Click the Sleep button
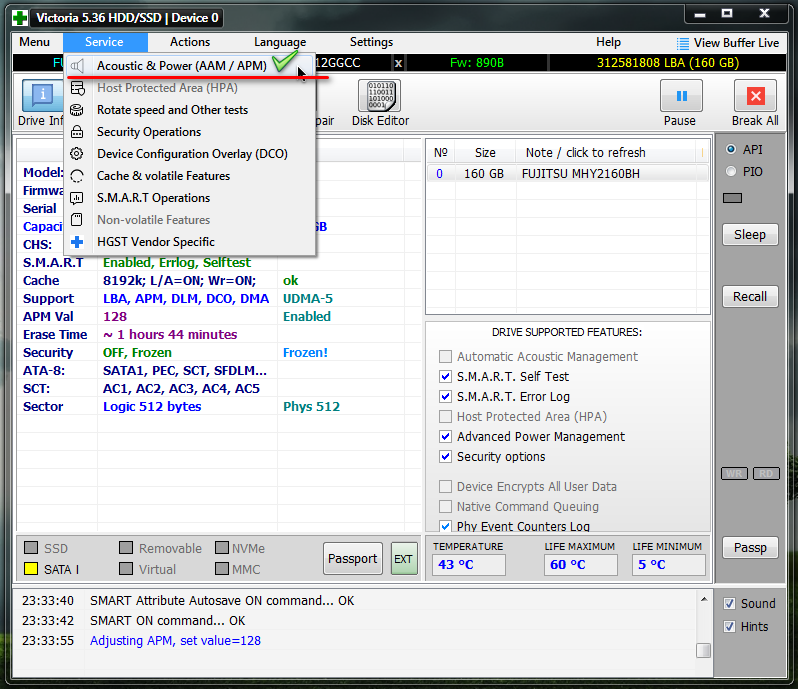The width and height of the screenshot is (798, 689). (750, 235)
